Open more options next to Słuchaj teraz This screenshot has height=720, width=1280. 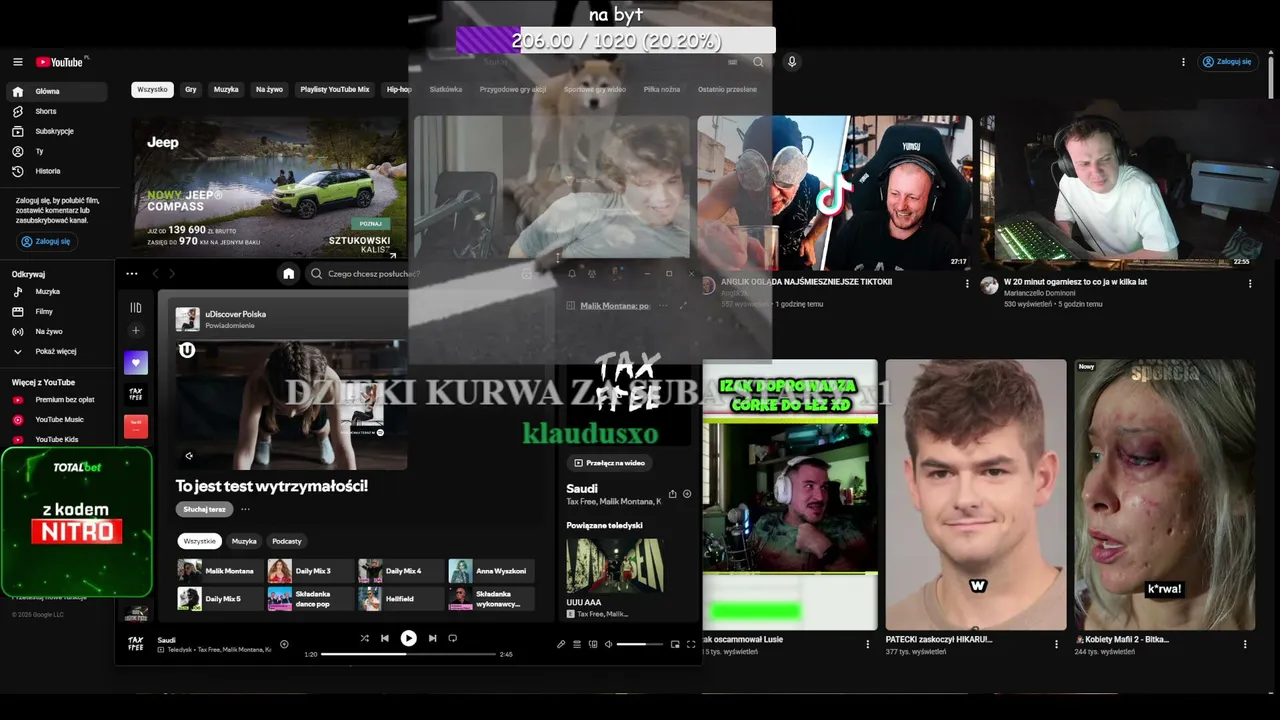pos(245,509)
